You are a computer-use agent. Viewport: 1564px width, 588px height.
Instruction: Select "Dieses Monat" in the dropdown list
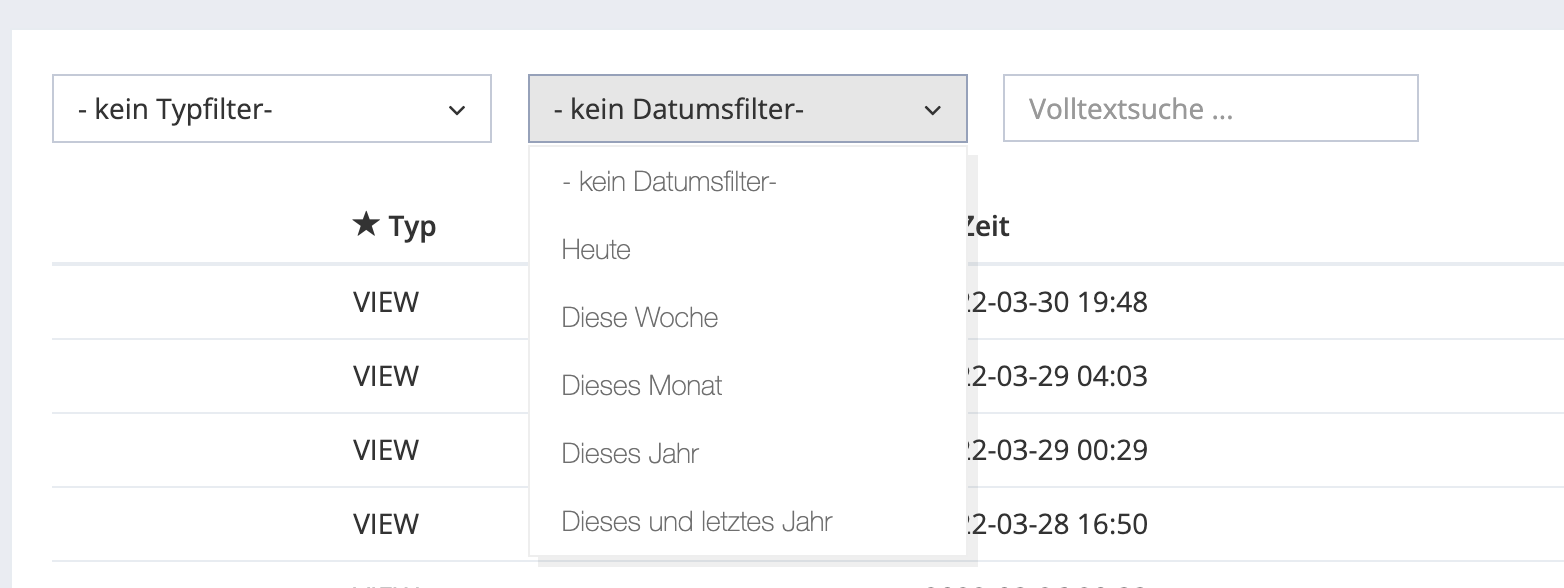(642, 386)
